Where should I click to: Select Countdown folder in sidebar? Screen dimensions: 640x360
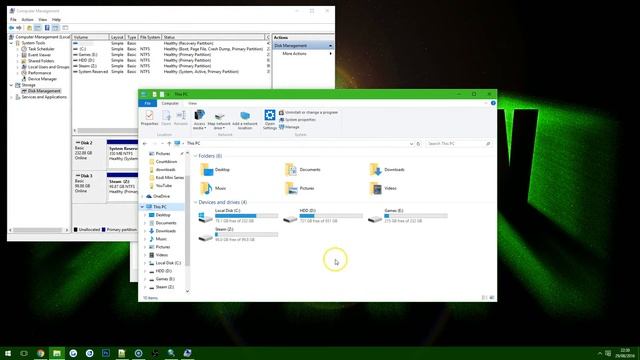(163, 162)
